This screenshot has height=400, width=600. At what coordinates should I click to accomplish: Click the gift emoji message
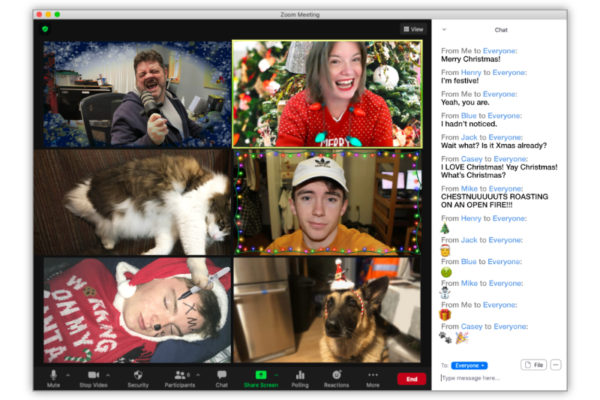(445, 315)
